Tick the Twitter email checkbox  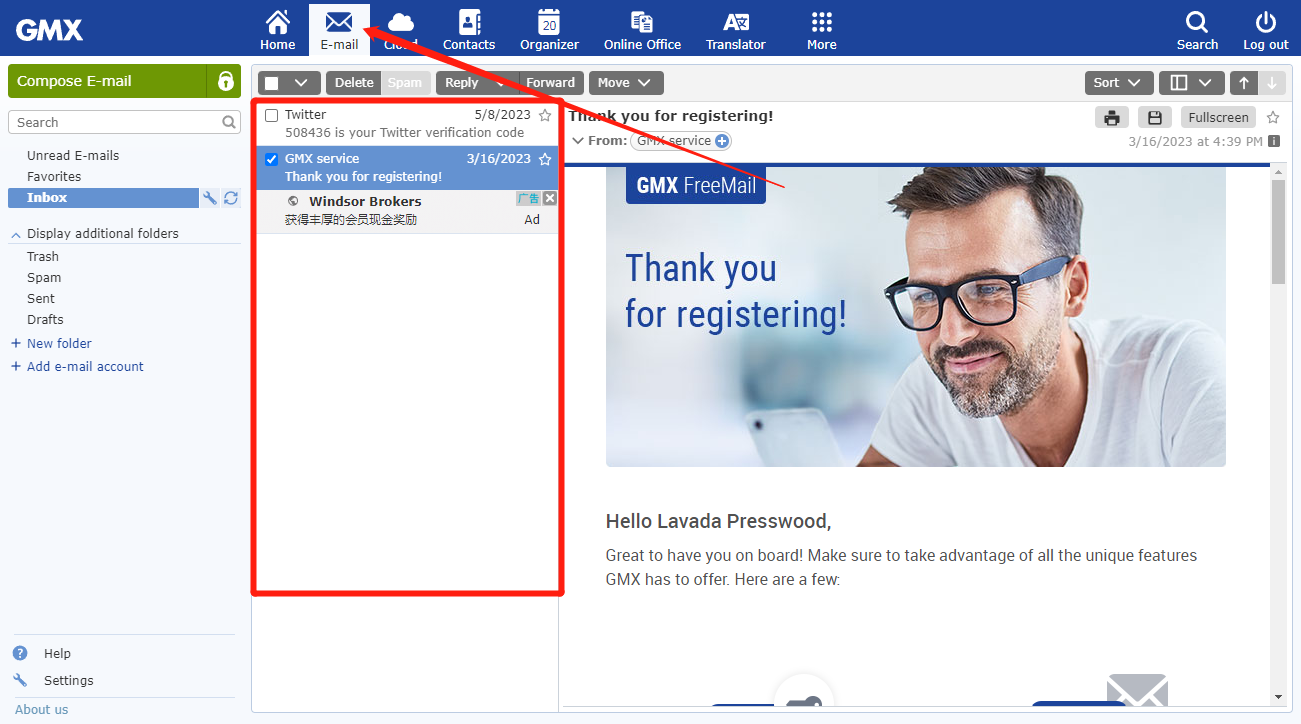click(271, 115)
